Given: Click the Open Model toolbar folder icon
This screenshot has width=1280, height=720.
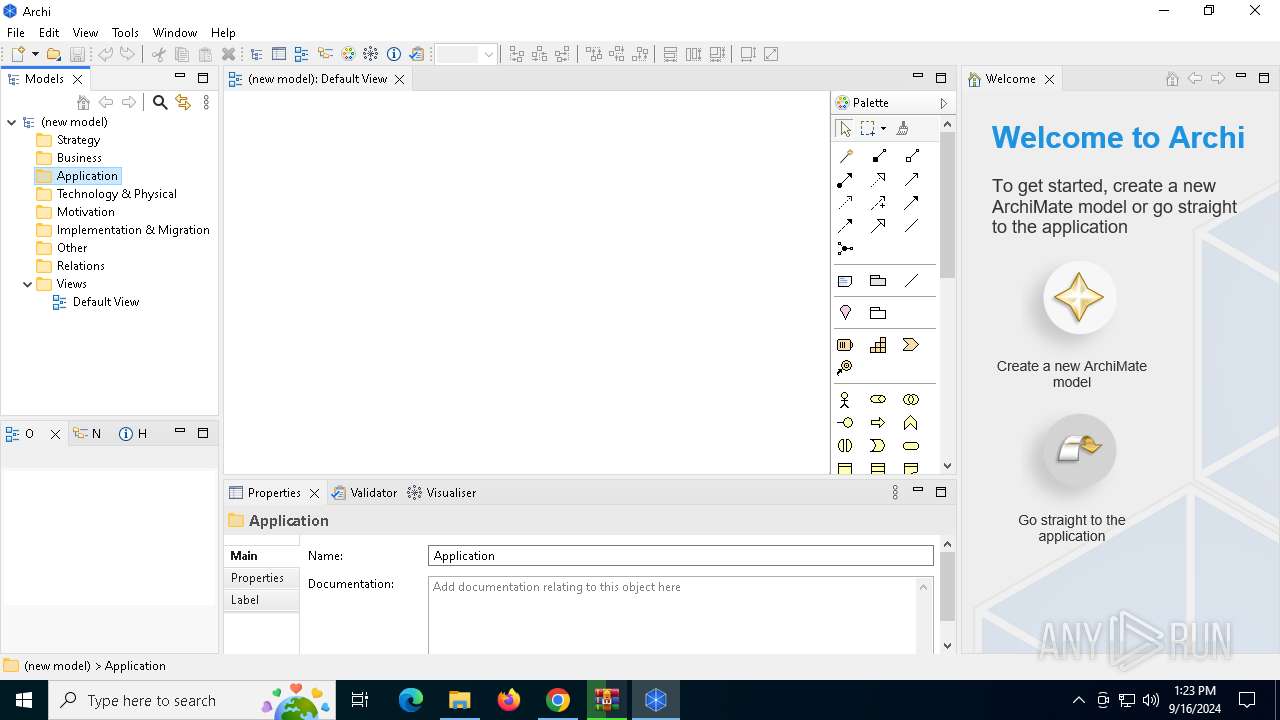Looking at the screenshot, I should tap(54, 54).
